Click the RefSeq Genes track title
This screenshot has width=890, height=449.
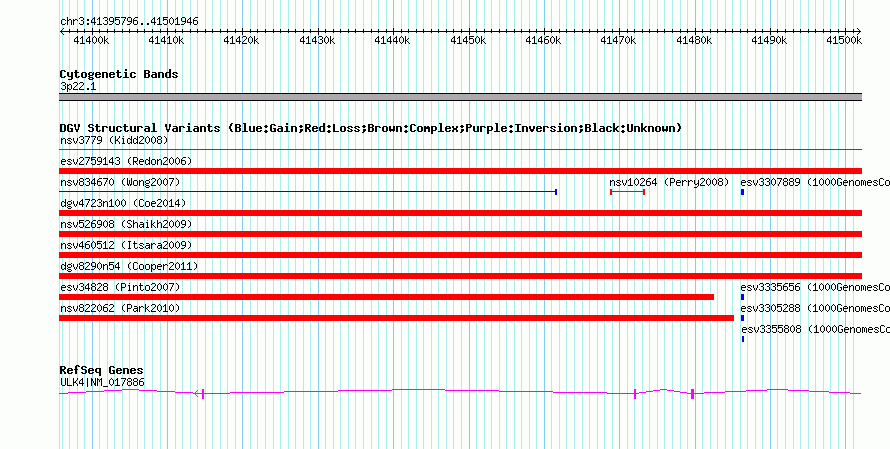[x=102, y=371]
